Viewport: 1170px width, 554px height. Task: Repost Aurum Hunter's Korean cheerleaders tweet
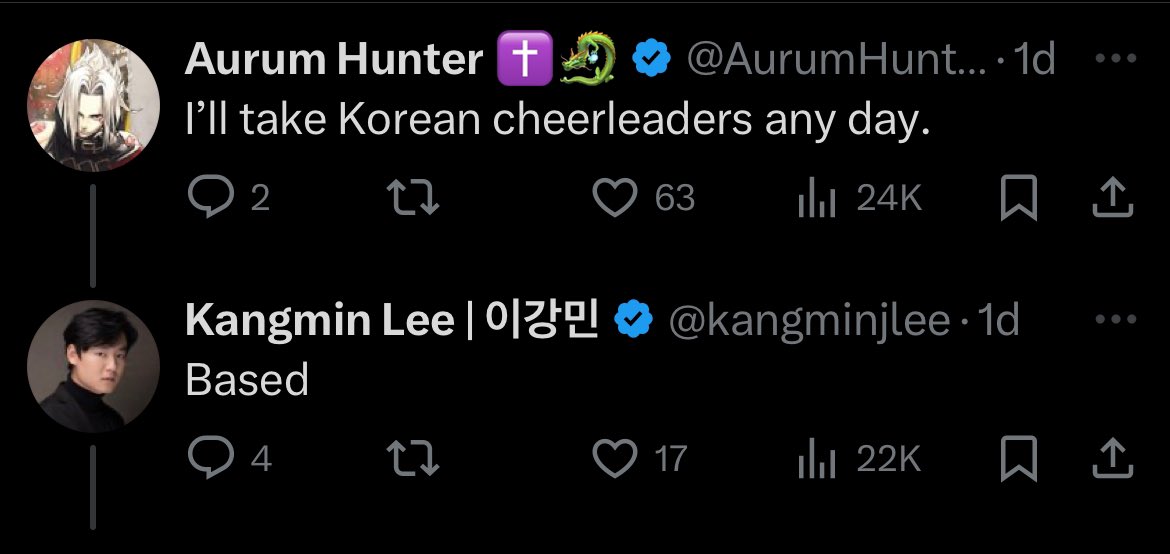pyautogui.click(x=413, y=199)
